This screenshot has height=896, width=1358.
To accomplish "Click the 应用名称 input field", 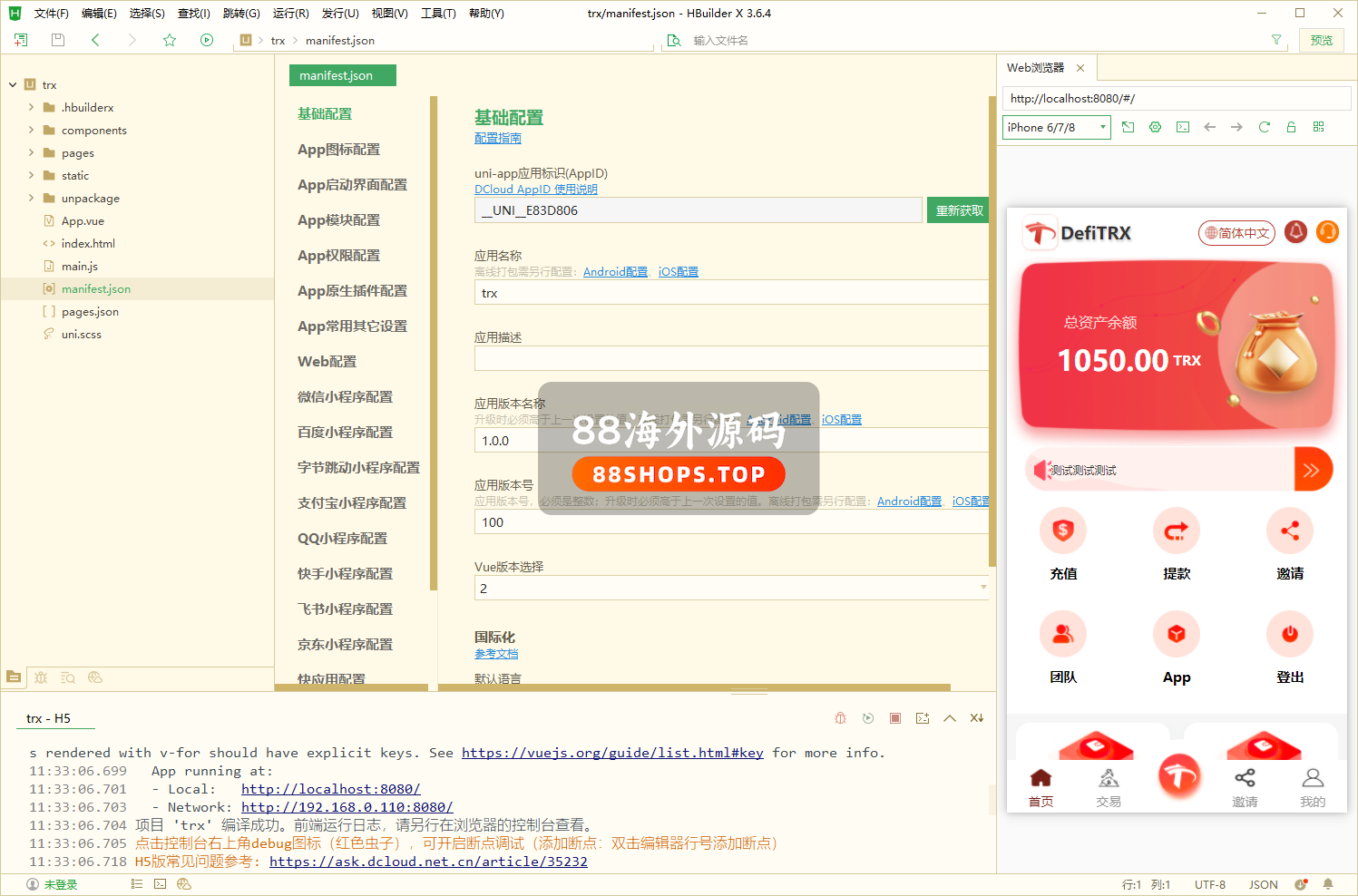I will coord(731,293).
